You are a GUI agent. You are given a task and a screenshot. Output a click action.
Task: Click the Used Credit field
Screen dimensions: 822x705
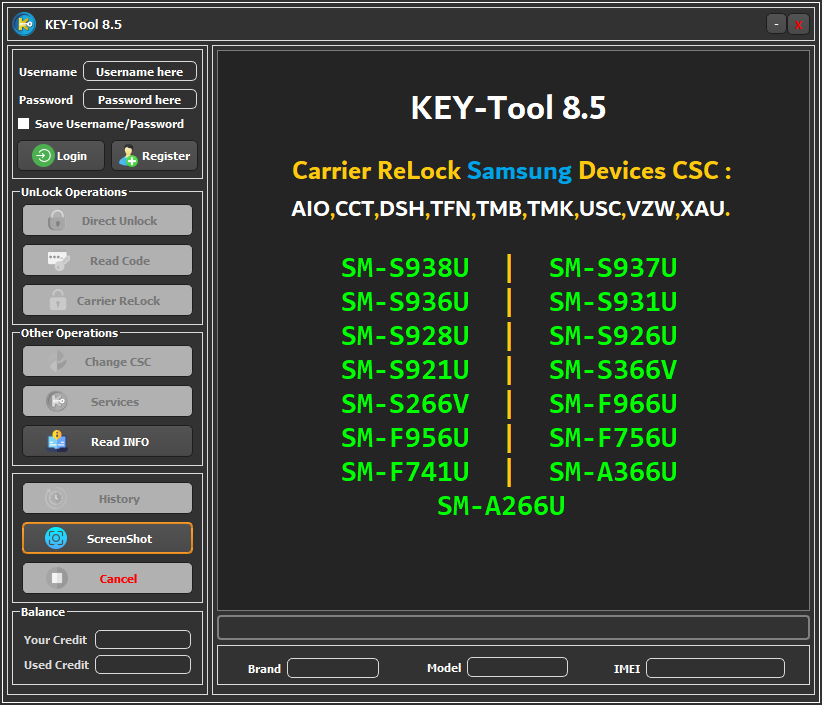tap(143, 665)
